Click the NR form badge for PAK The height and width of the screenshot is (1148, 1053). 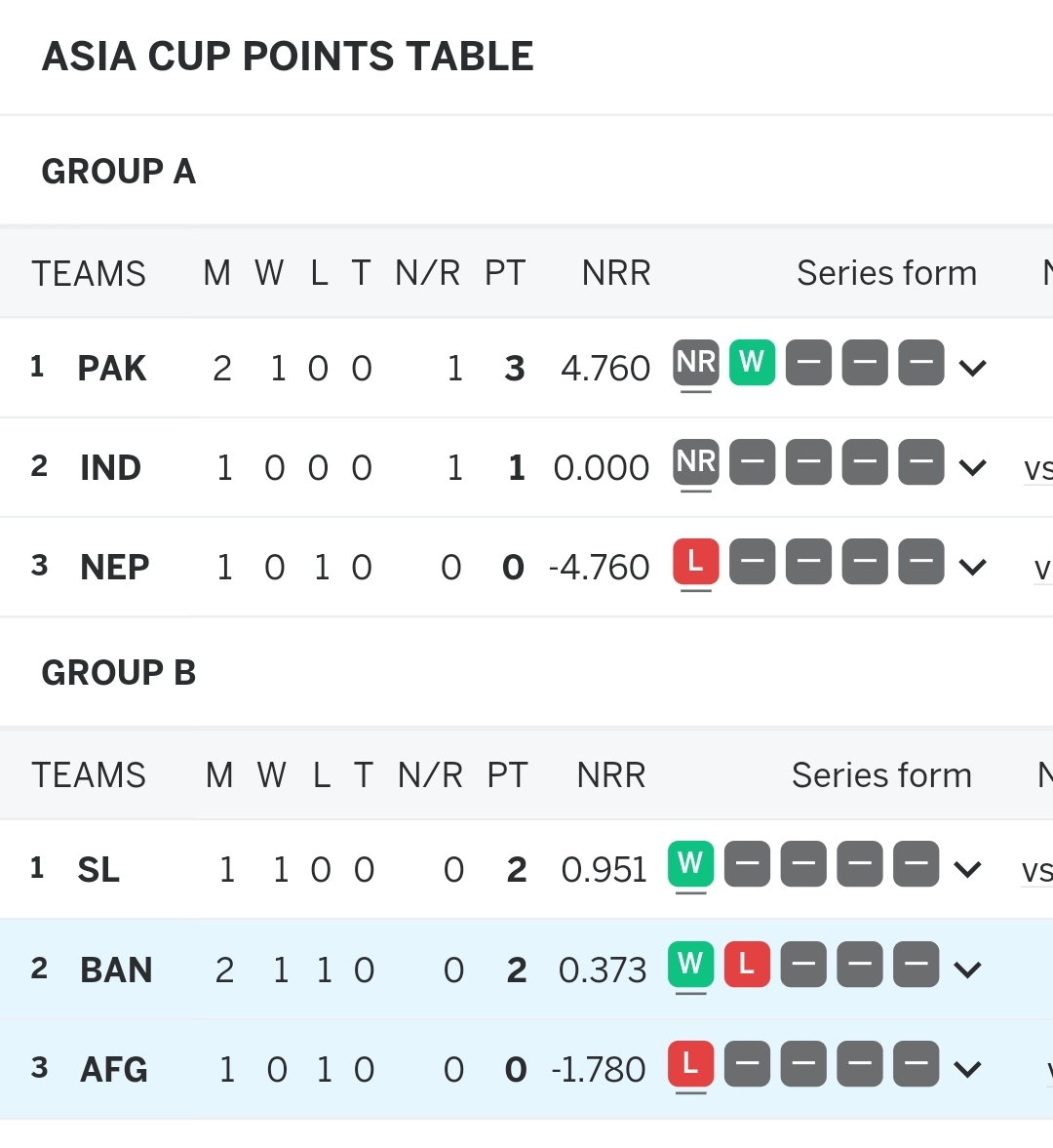pyautogui.click(x=696, y=363)
